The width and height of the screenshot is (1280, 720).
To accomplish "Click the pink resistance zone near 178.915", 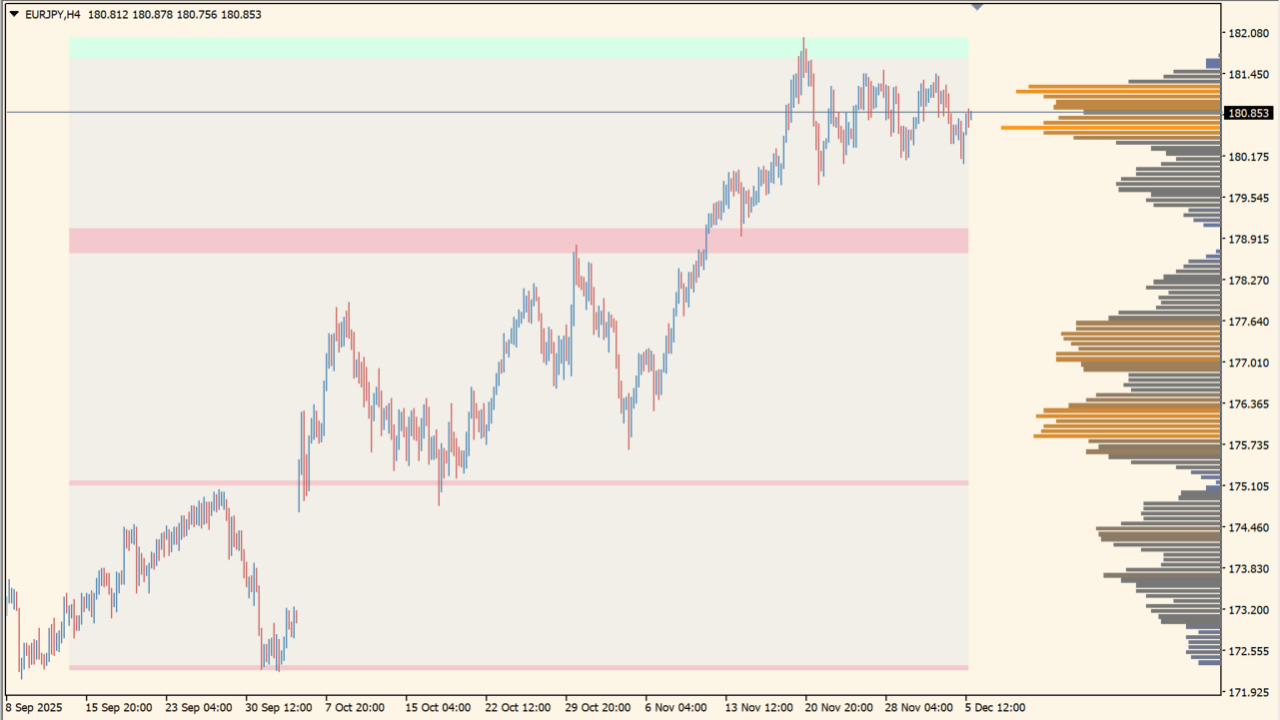I will (400, 240).
